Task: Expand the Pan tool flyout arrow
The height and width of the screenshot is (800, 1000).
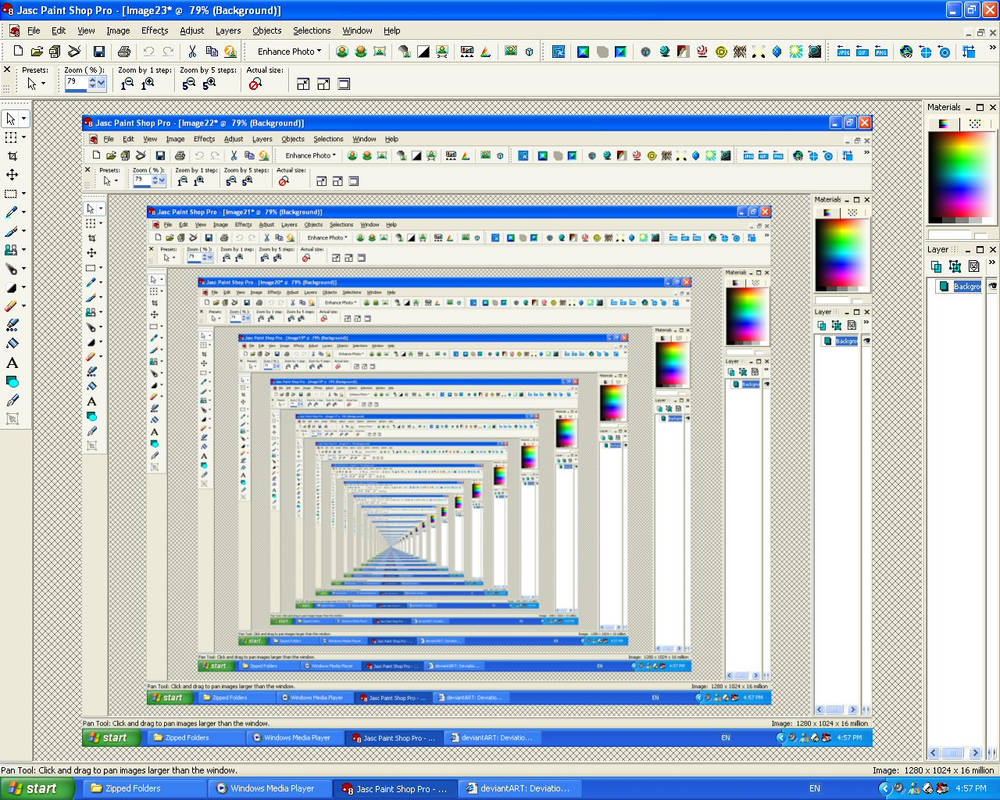Action: pyautogui.click(x=24, y=119)
